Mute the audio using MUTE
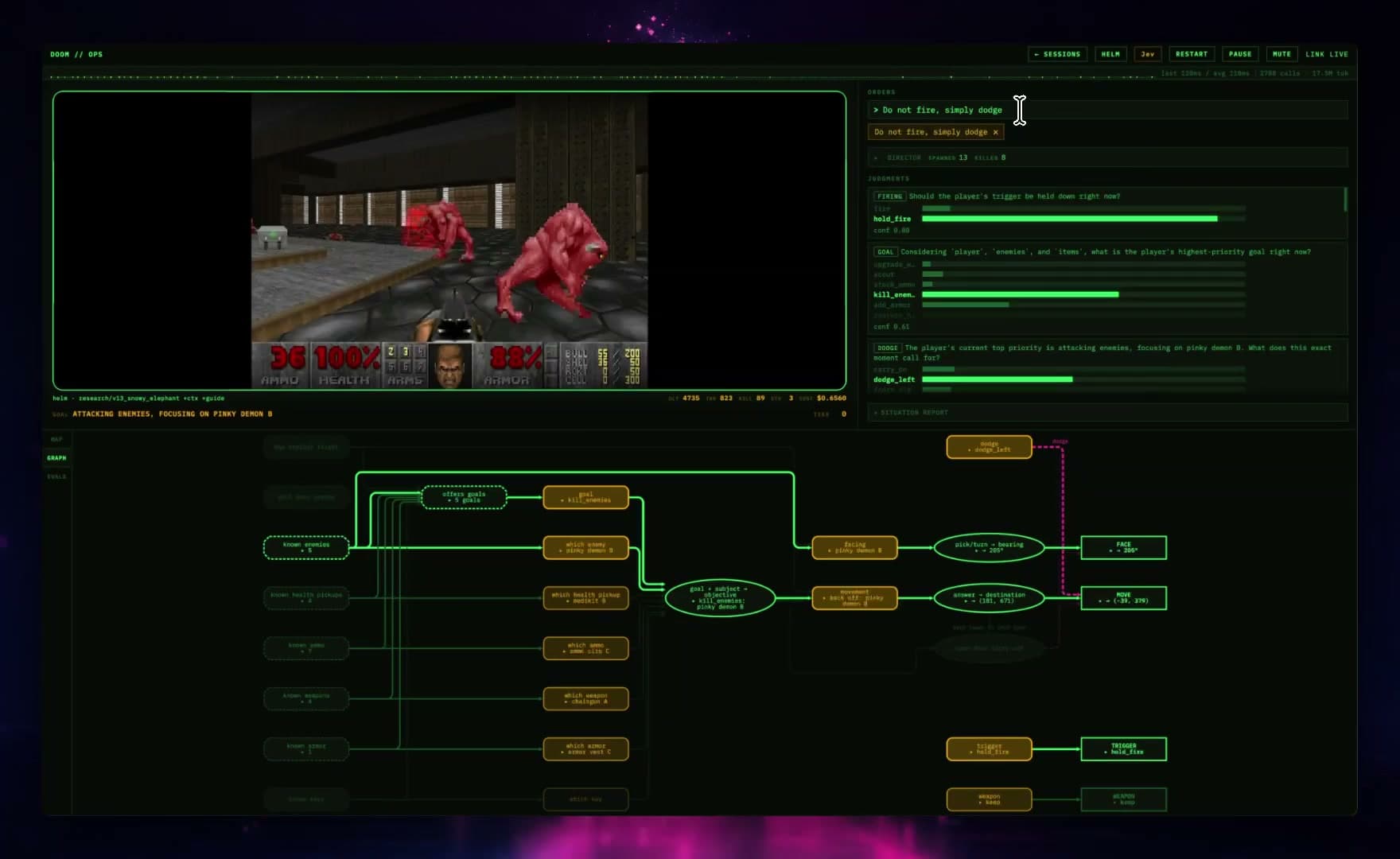 [x=1281, y=54]
